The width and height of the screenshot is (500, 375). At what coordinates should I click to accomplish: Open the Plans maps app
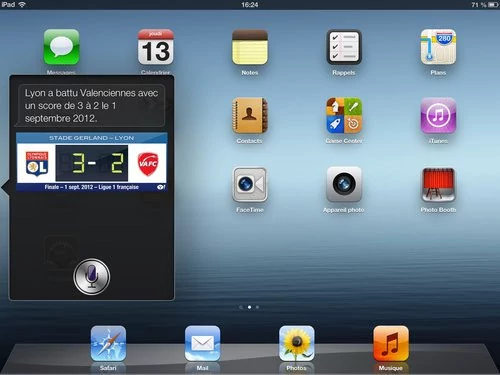pyautogui.click(x=438, y=47)
